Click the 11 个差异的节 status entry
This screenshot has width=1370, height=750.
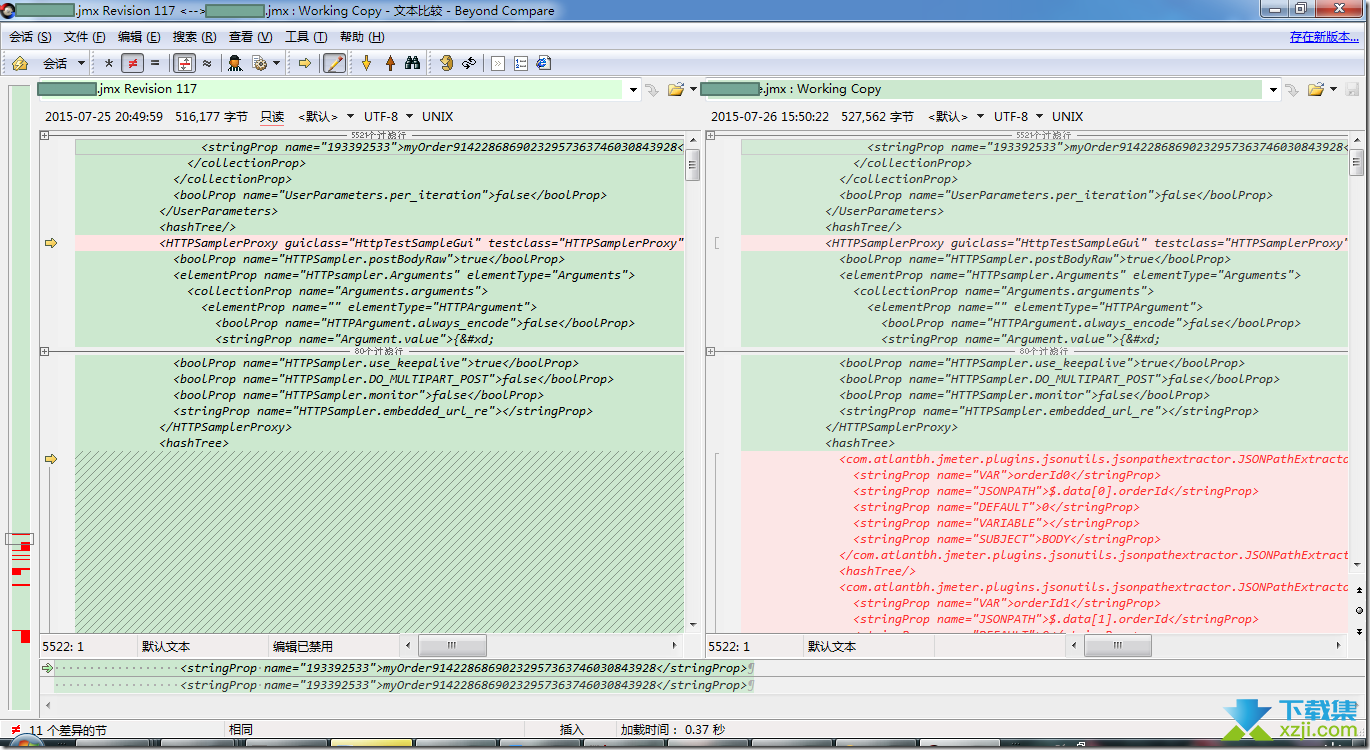coord(66,730)
